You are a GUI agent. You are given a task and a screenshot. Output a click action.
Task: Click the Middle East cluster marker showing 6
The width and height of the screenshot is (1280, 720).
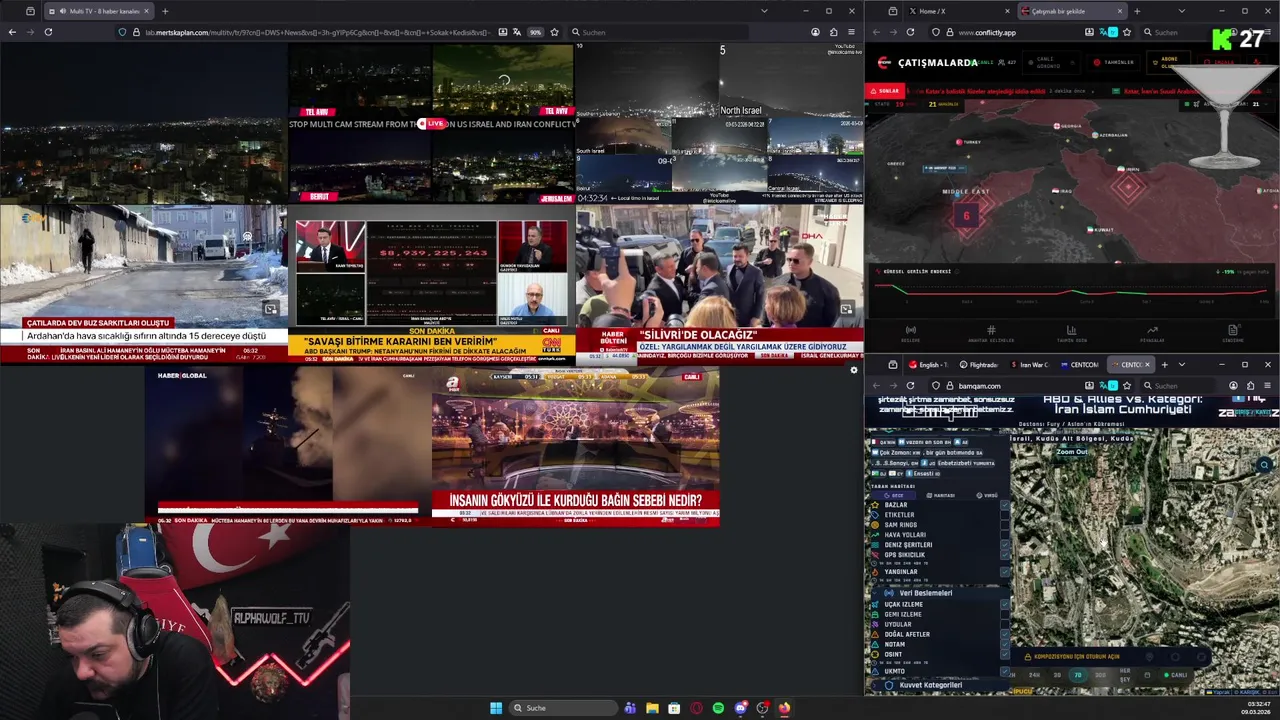[x=966, y=216]
